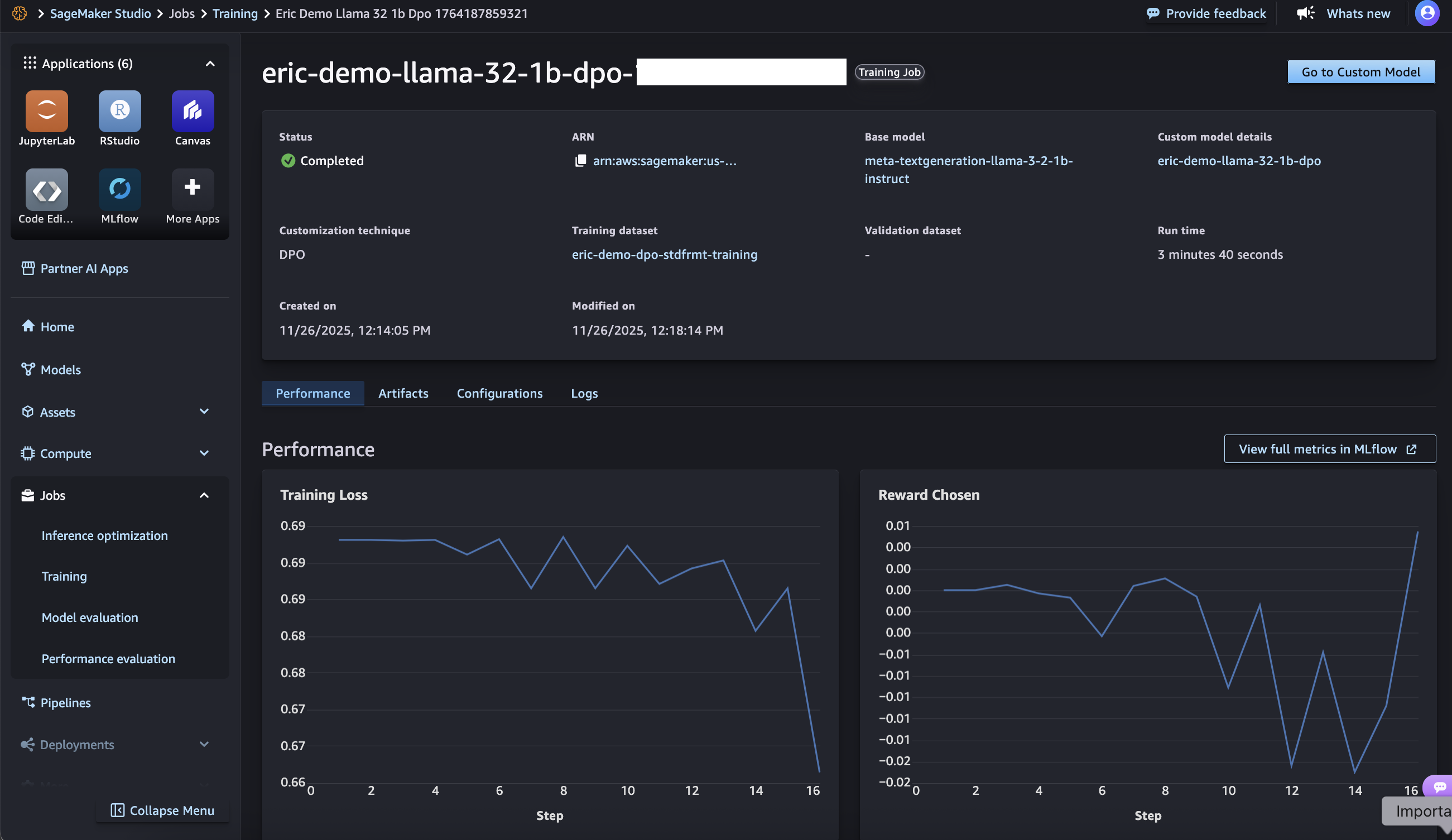This screenshot has height=840, width=1452.
Task: Switch to the Performance tab
Action: (313, 393)
